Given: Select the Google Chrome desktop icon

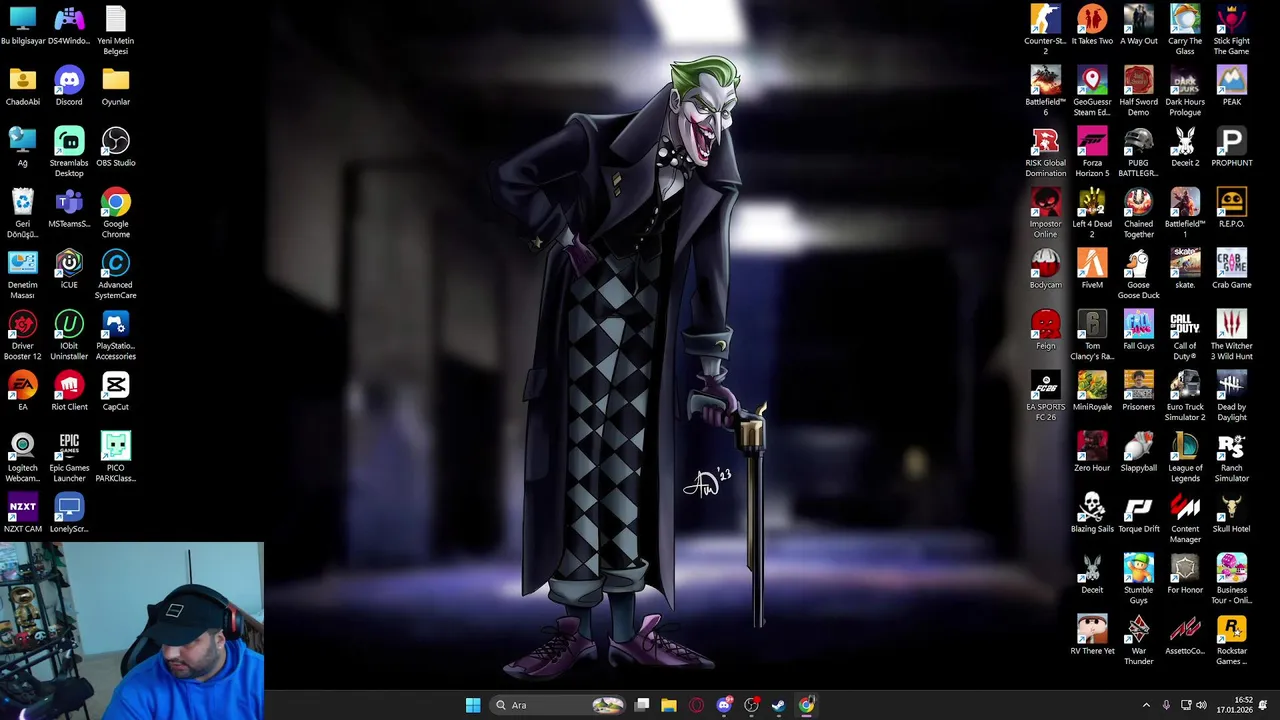Looking at the screenshot, I should click(x=115, y=214).
